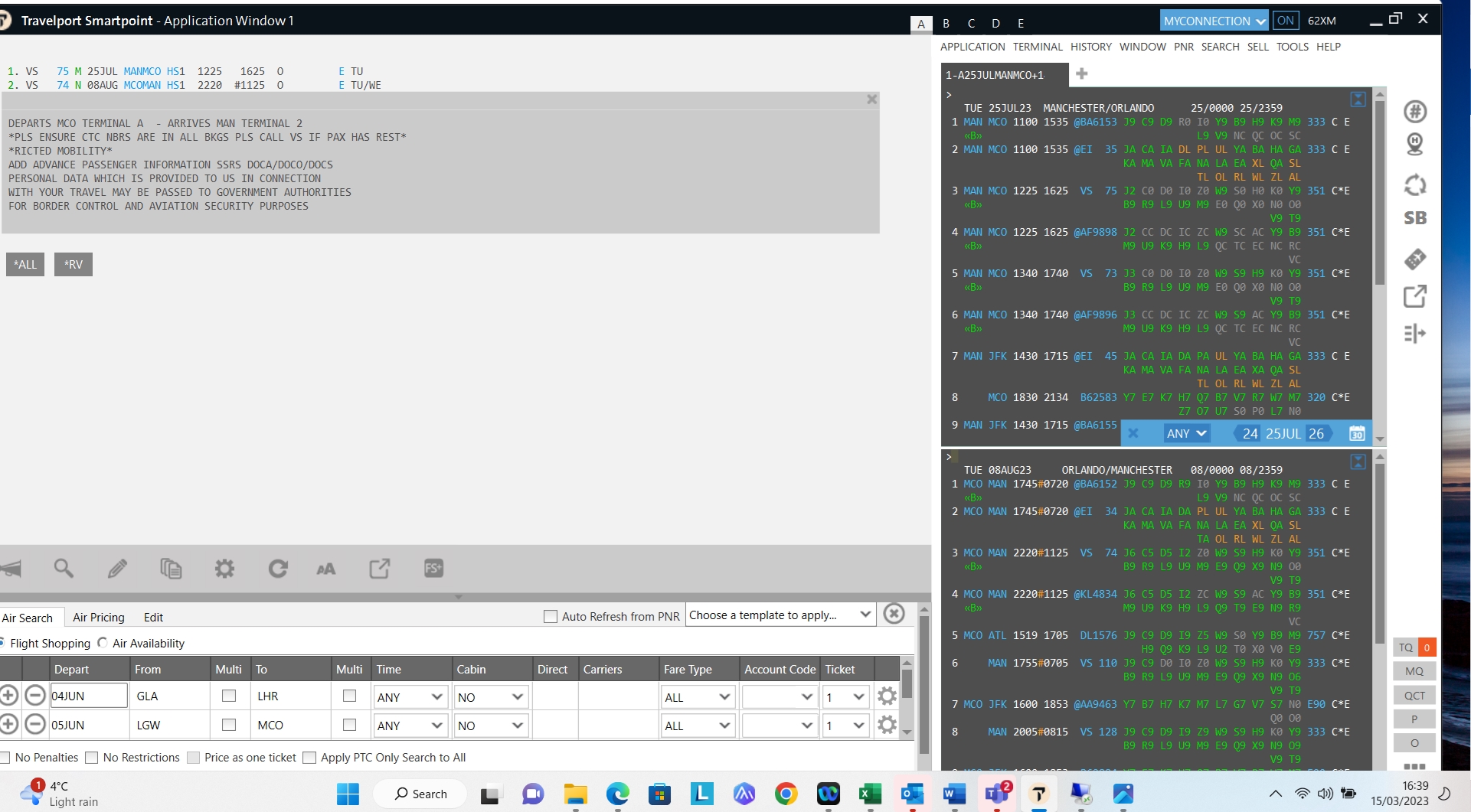Toggle the ON connection button
Viewport: 1471px width, 812px height.
(x=1286, y=21)
